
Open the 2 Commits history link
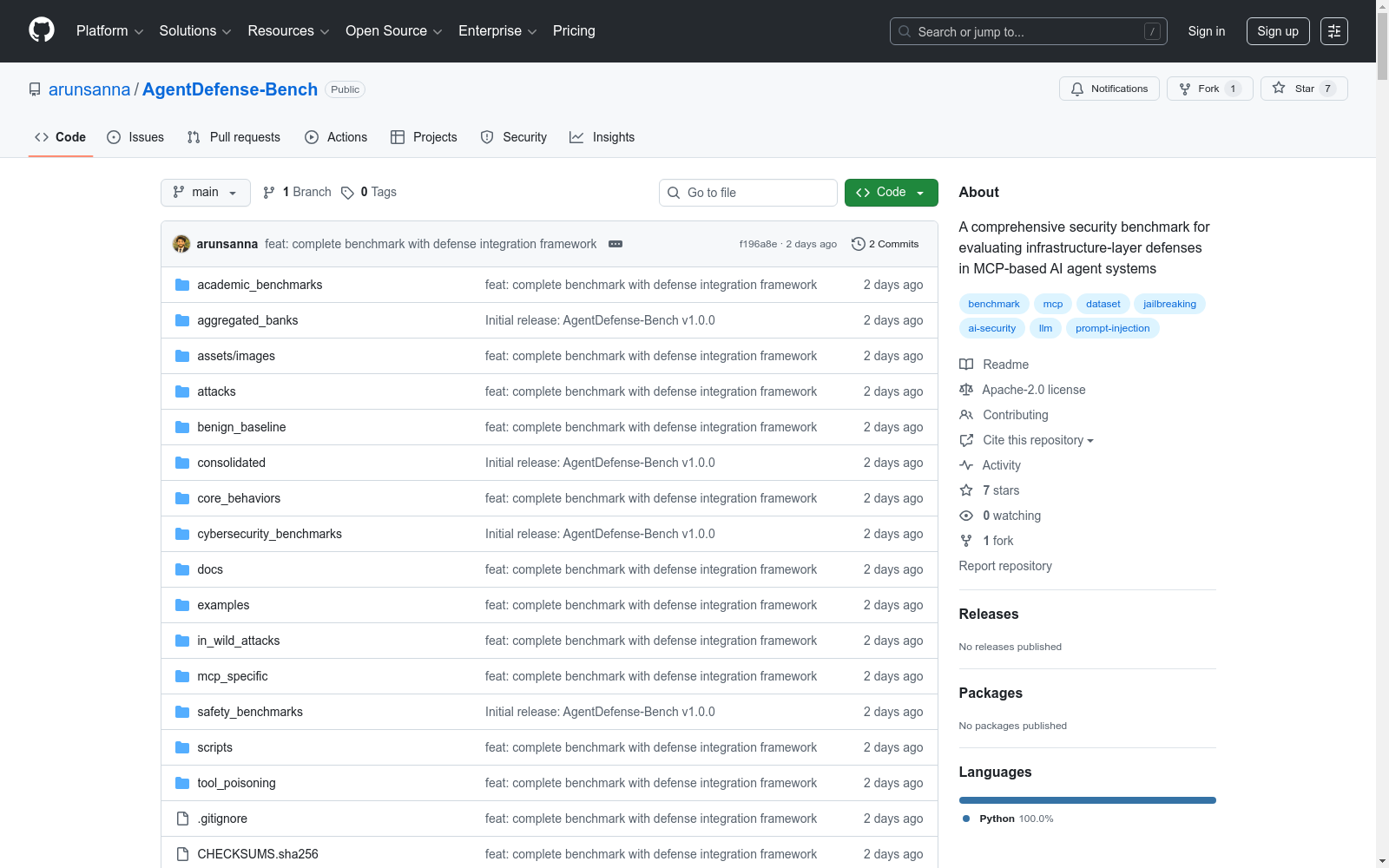pyautogui.click(x=885, y=244)
